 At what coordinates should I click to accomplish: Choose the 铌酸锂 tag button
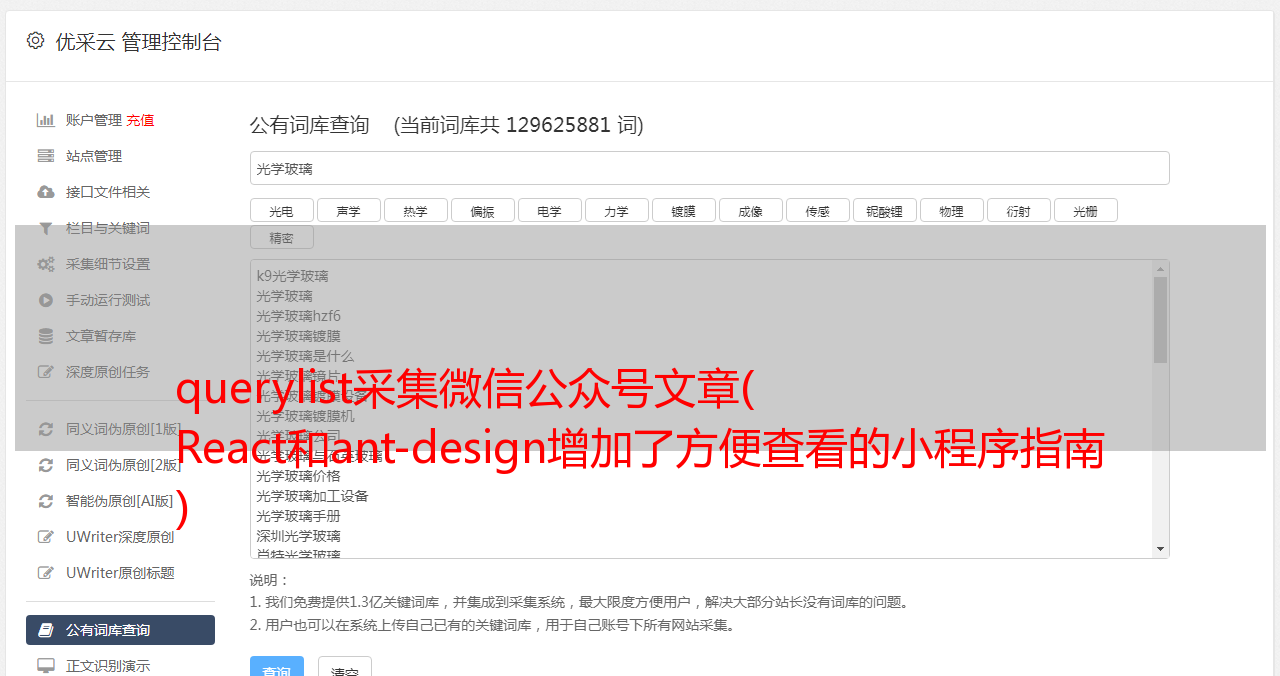[884, 210]
